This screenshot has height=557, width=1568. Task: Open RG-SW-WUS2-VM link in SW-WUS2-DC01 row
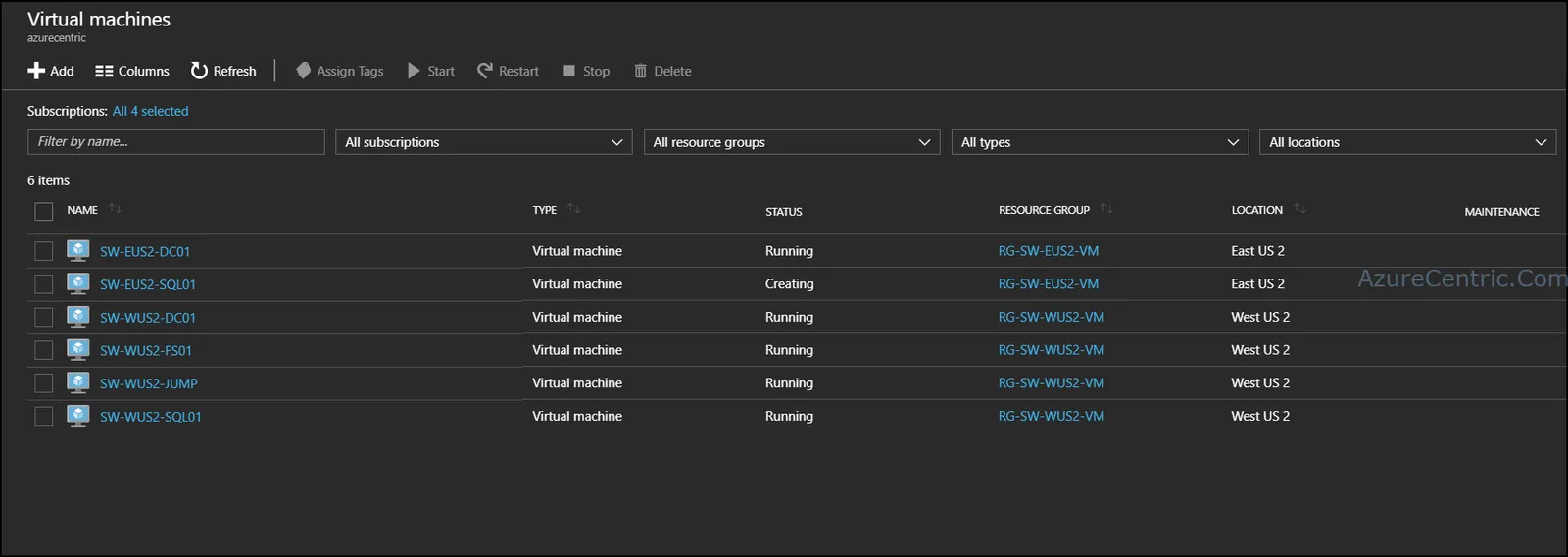coord(1052,317)
